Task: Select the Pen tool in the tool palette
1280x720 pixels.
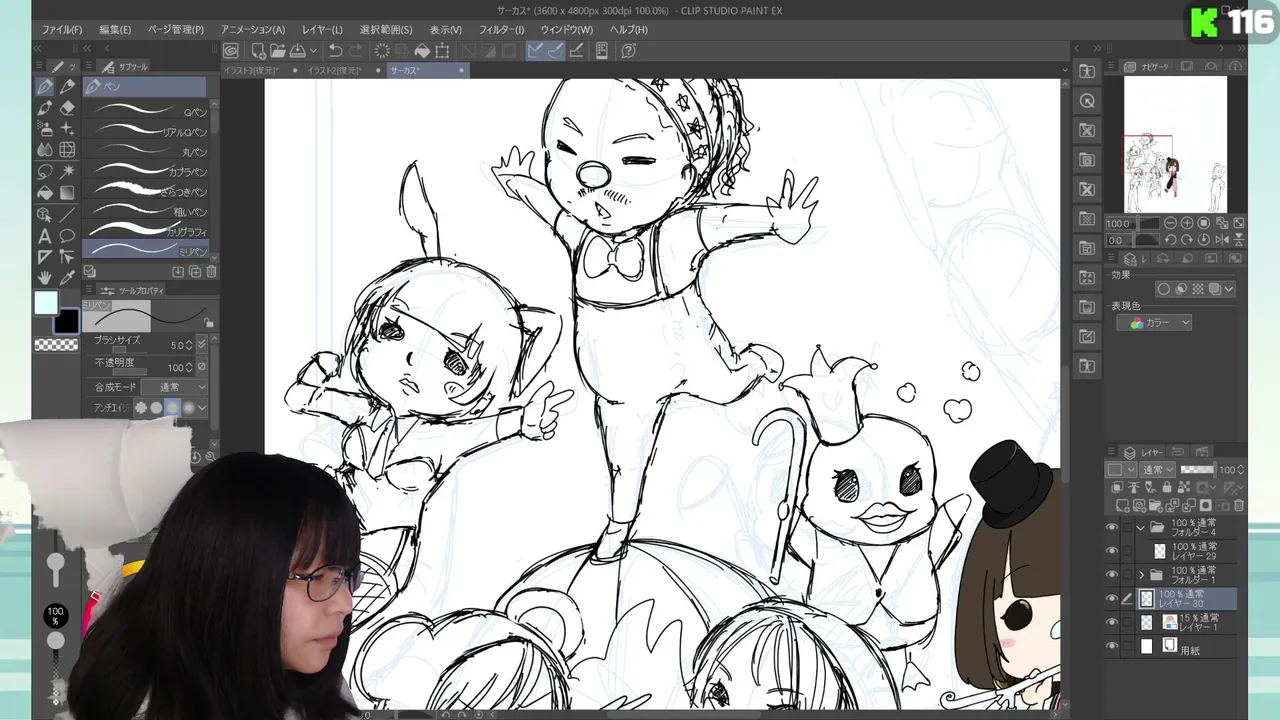Action: tap(45, 87)
